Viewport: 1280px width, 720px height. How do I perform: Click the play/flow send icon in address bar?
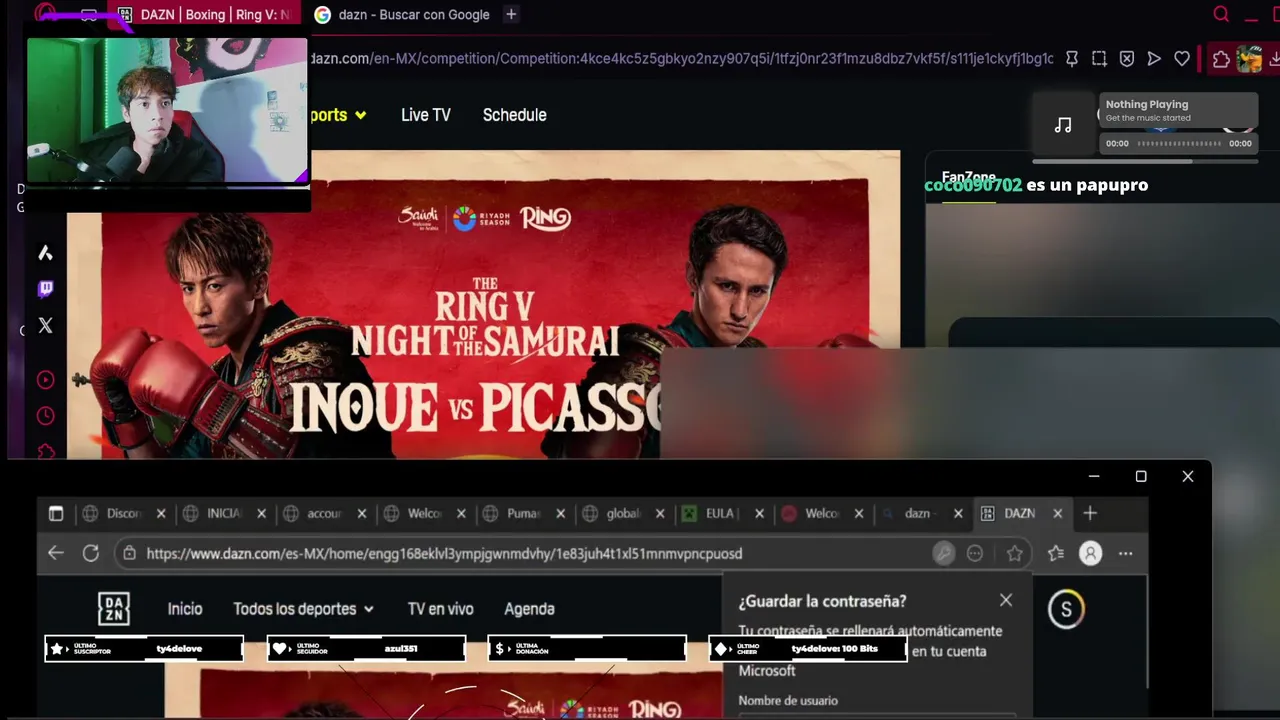click(x=1154, y=59)
